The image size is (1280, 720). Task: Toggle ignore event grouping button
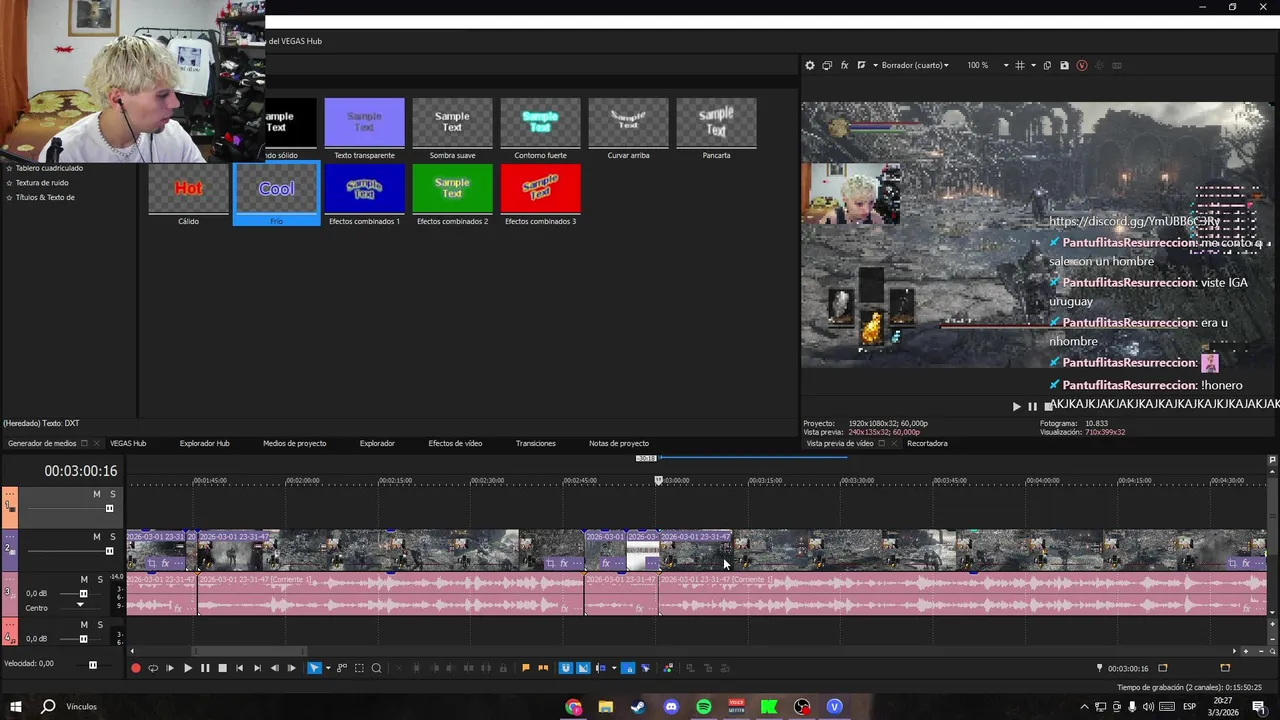tap(645, 668)
